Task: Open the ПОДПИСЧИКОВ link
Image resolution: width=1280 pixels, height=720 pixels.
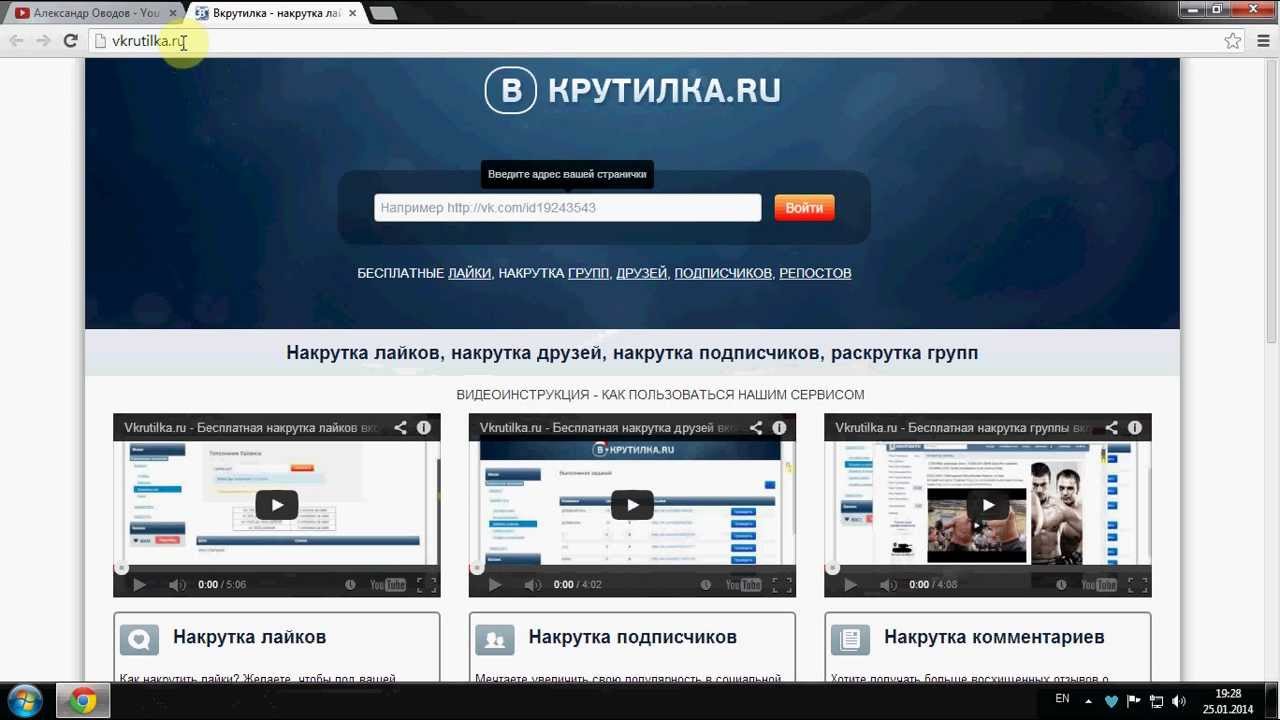Action: (723, 273)
